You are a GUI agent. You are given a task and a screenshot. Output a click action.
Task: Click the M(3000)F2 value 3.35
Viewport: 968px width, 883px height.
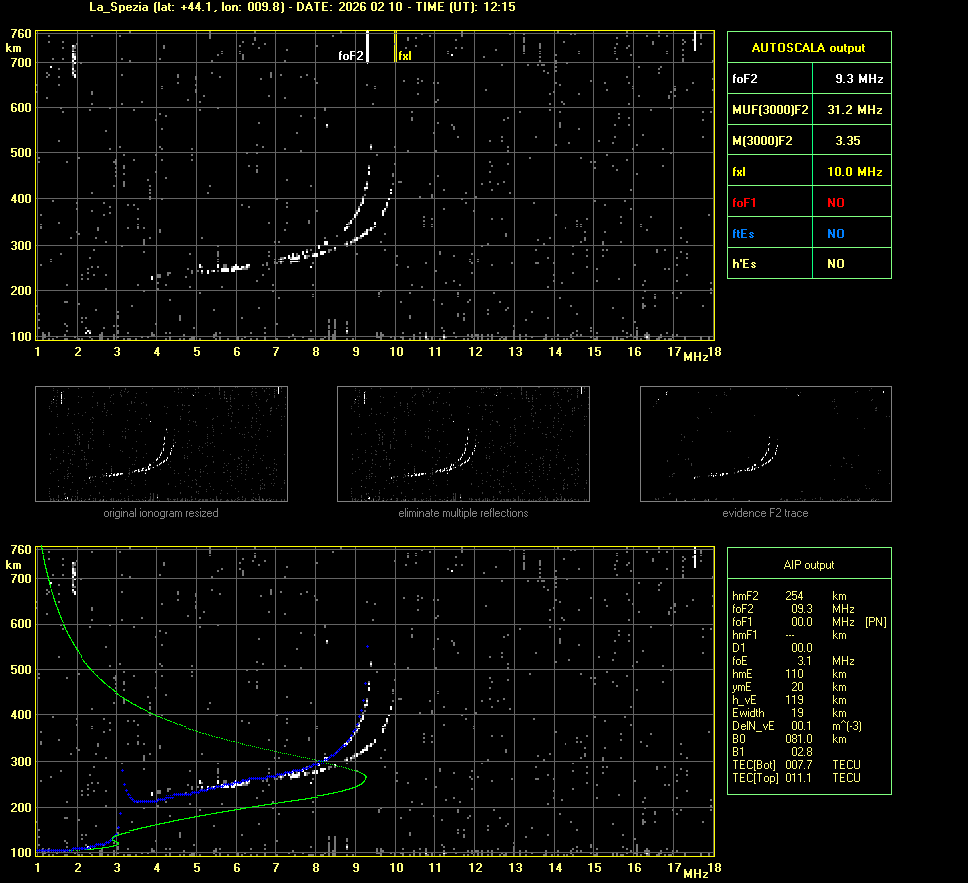click(x=848, y=141)
